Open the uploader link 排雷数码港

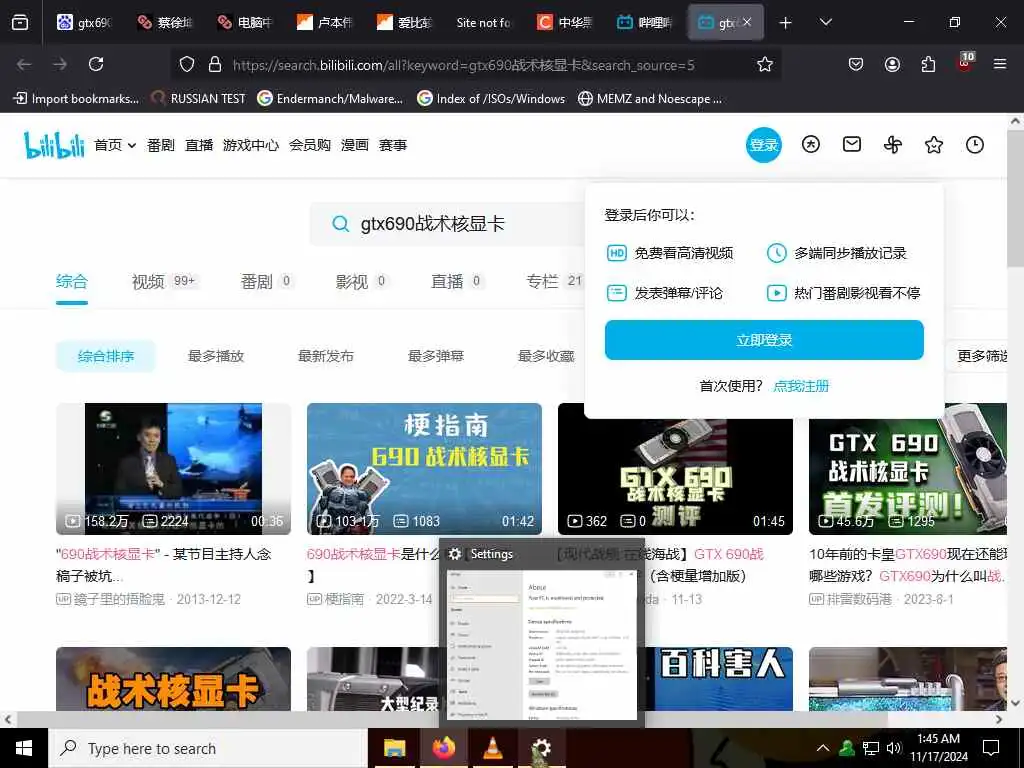(859, 599)
